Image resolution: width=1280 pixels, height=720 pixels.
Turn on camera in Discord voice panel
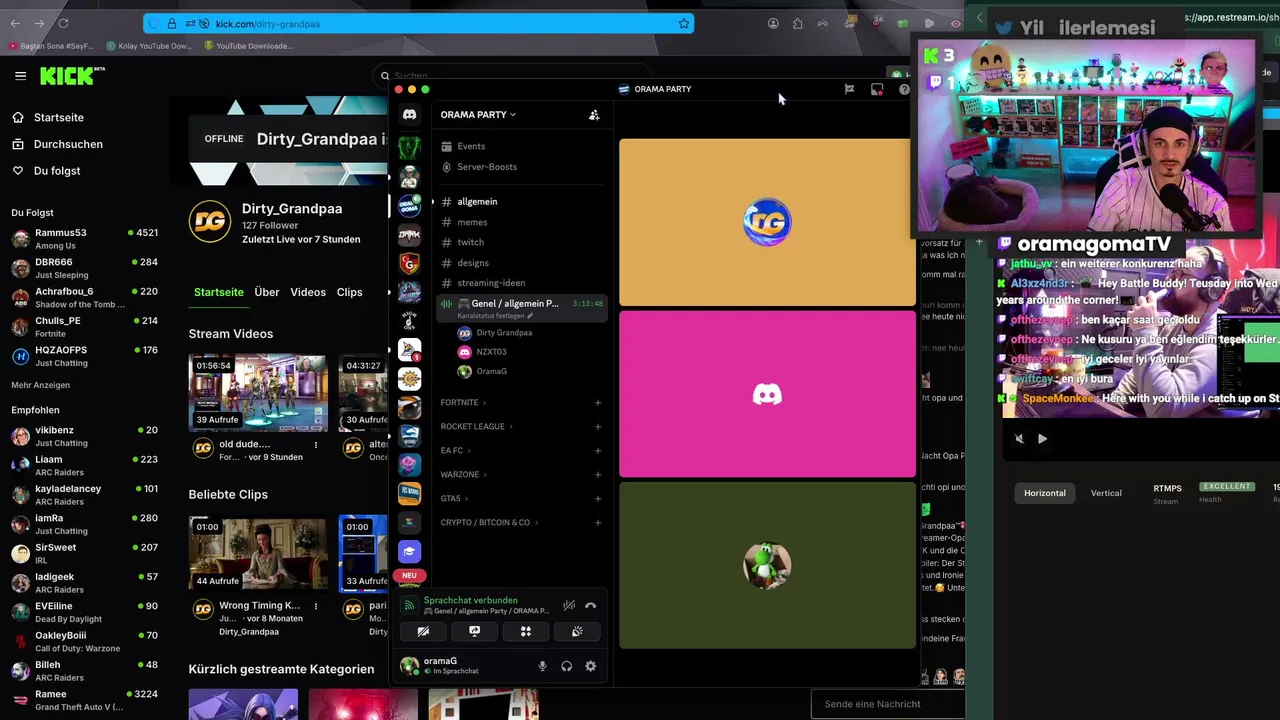tap(423, 631)
